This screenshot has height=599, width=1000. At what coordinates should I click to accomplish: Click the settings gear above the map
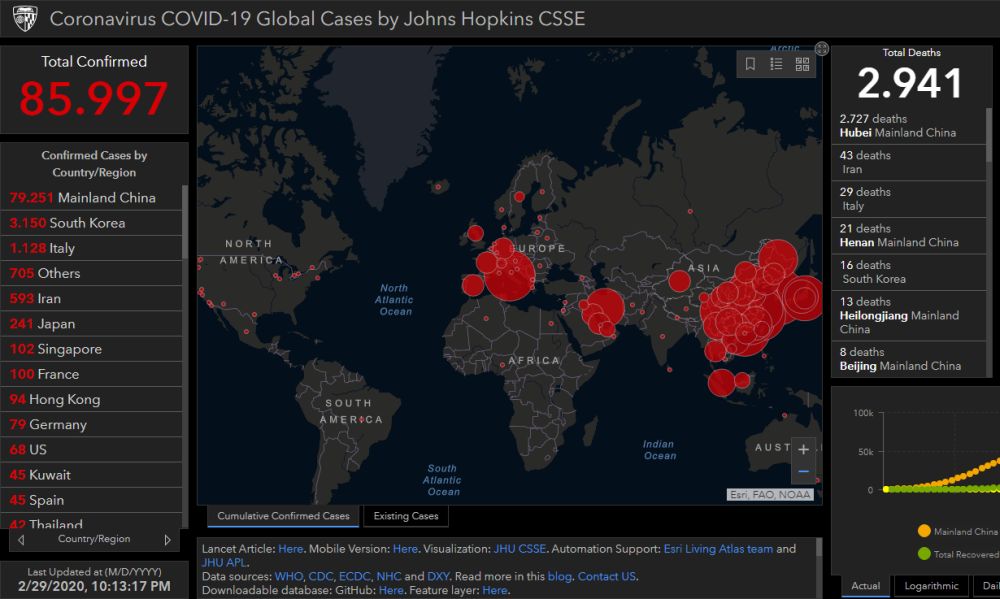tap(822, 46)
